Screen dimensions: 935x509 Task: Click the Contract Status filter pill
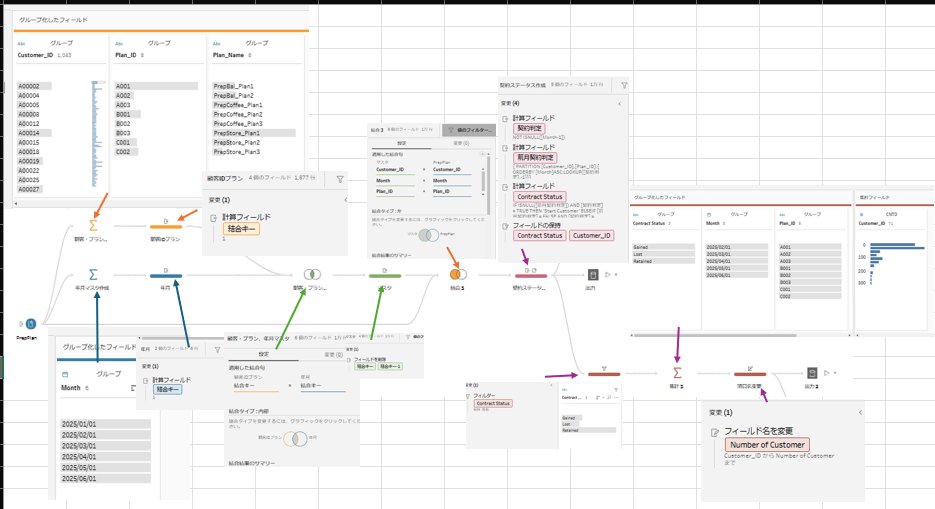click(493, 404)
